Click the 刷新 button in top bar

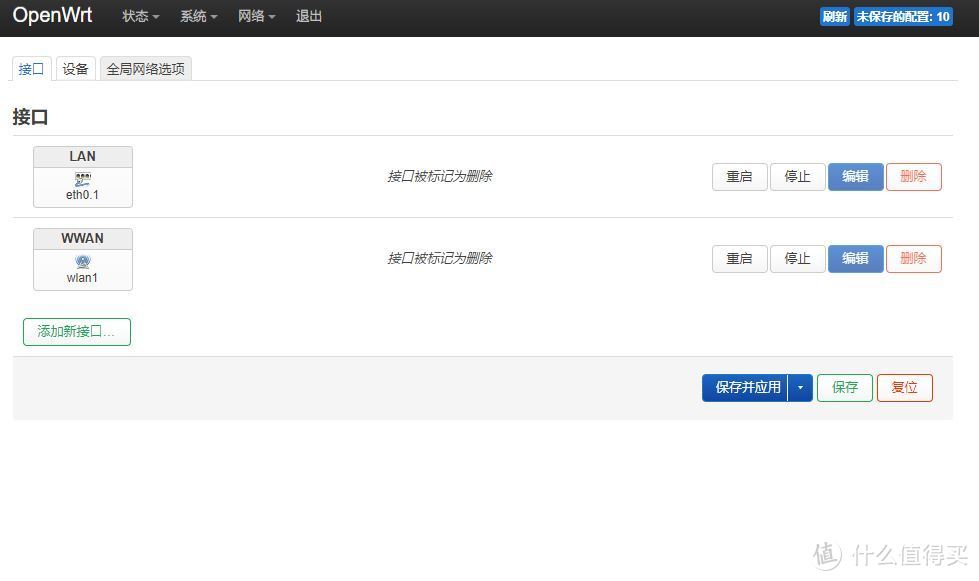[834, 16]
